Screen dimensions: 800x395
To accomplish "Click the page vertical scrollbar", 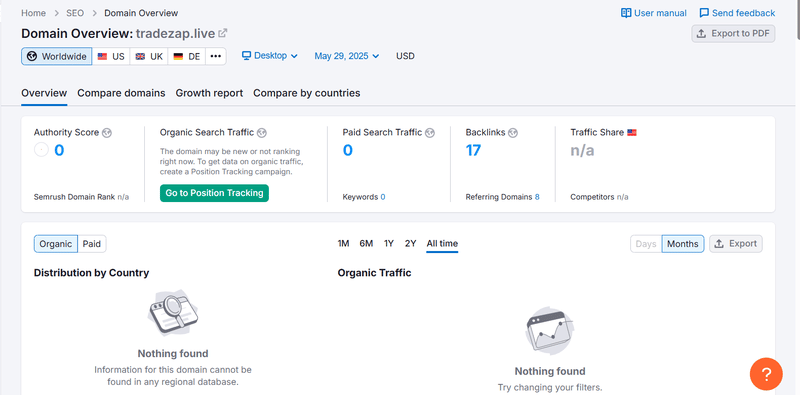I will (x=797, y=20).
